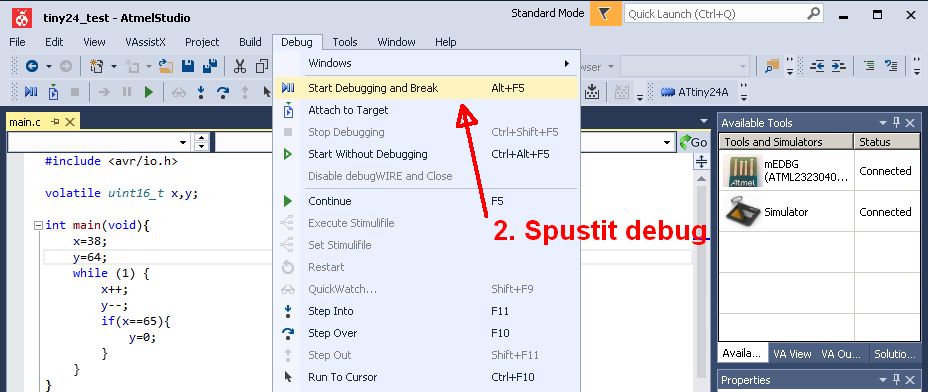Close the main.c tab
The height and width of the screenshot is (392, 928).
click(70, 122)
